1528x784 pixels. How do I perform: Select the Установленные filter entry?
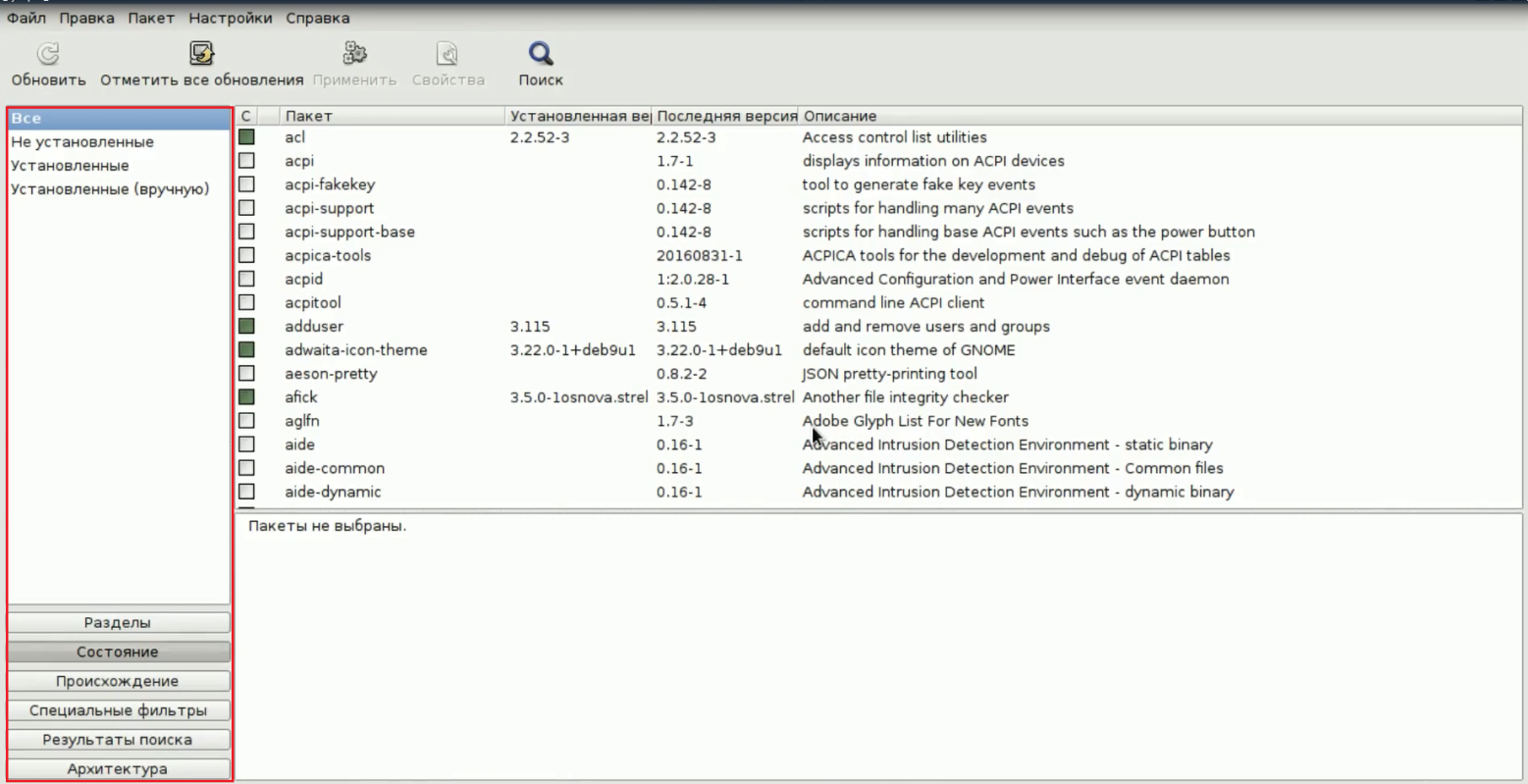[119, 166]
